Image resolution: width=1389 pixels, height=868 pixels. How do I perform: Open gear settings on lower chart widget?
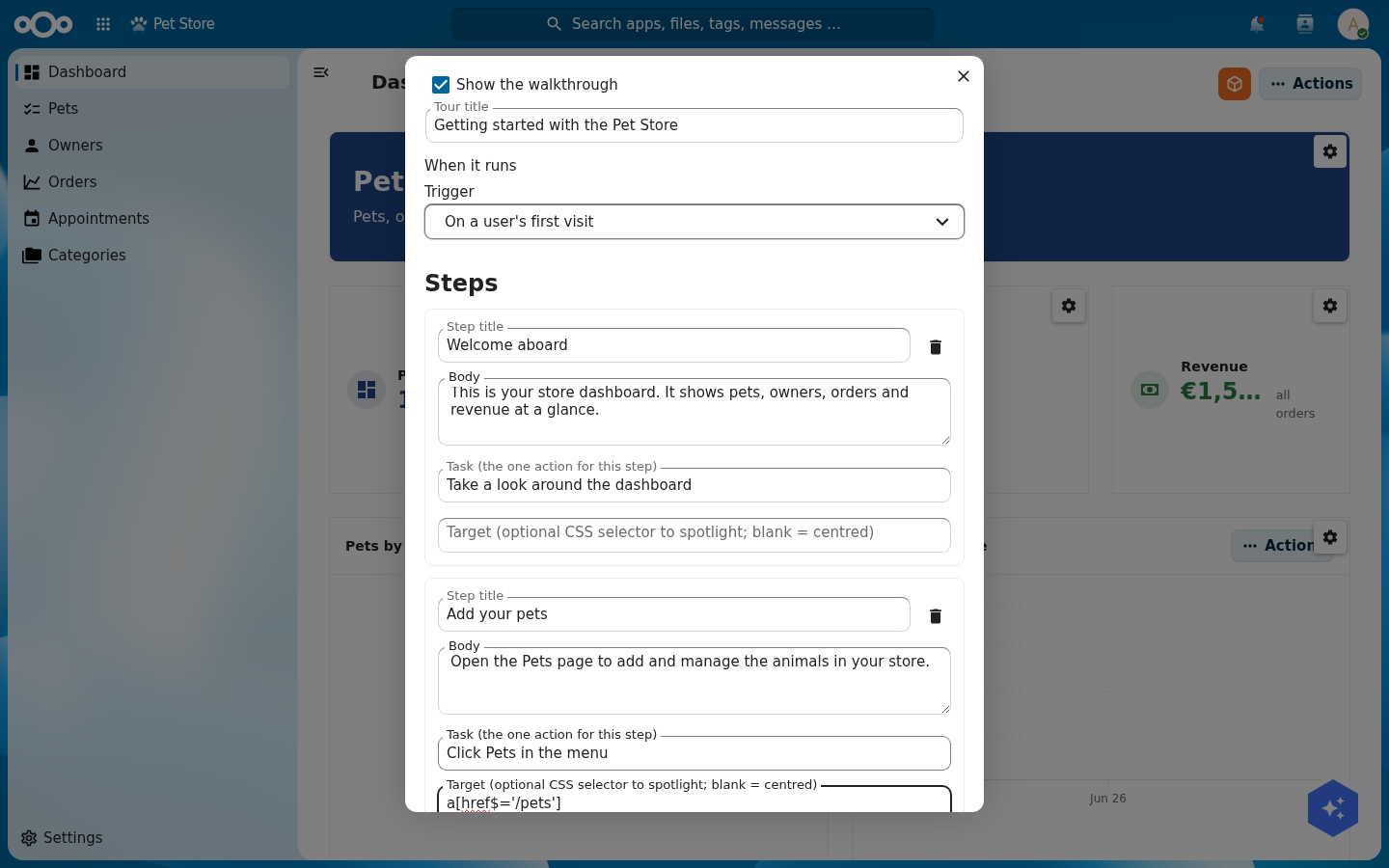click(1330, 537)
